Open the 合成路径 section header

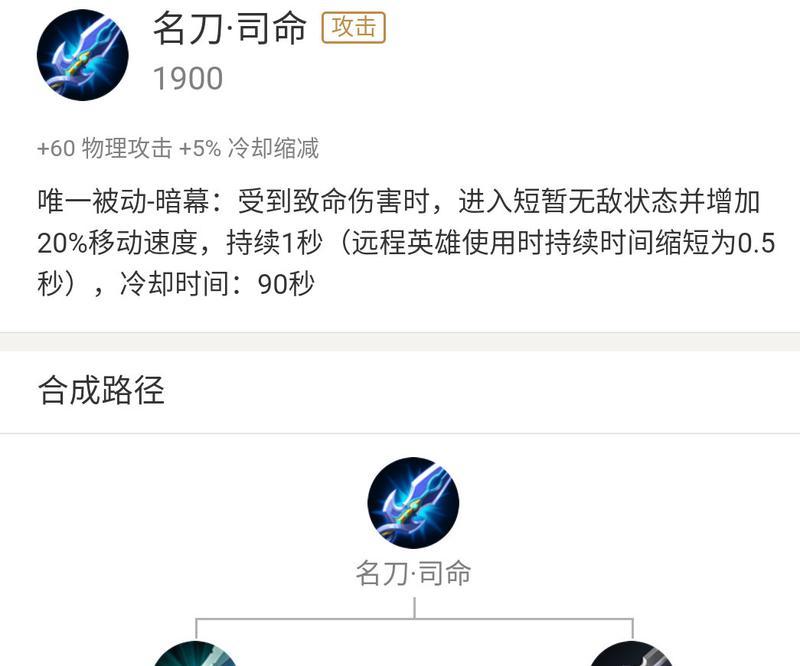tap(101, 390)
